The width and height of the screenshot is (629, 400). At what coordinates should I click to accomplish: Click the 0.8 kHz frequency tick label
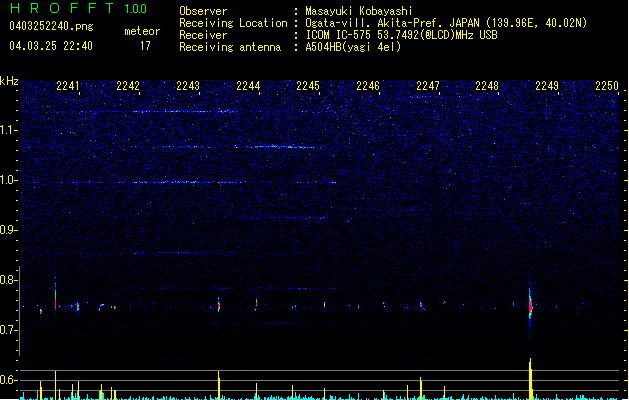point(9,280)
